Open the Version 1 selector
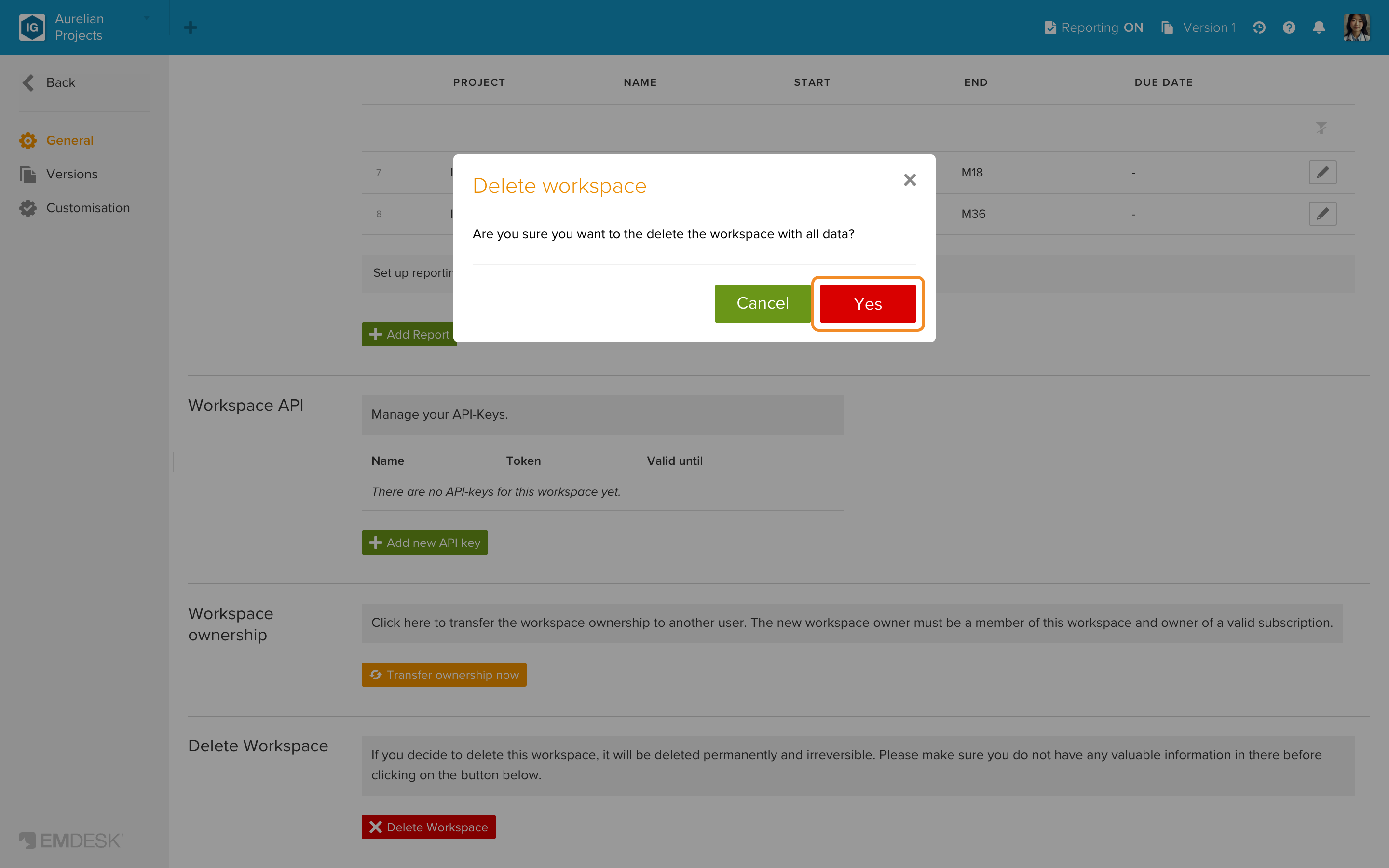1389x868 pixels. tap(1198, 27)
